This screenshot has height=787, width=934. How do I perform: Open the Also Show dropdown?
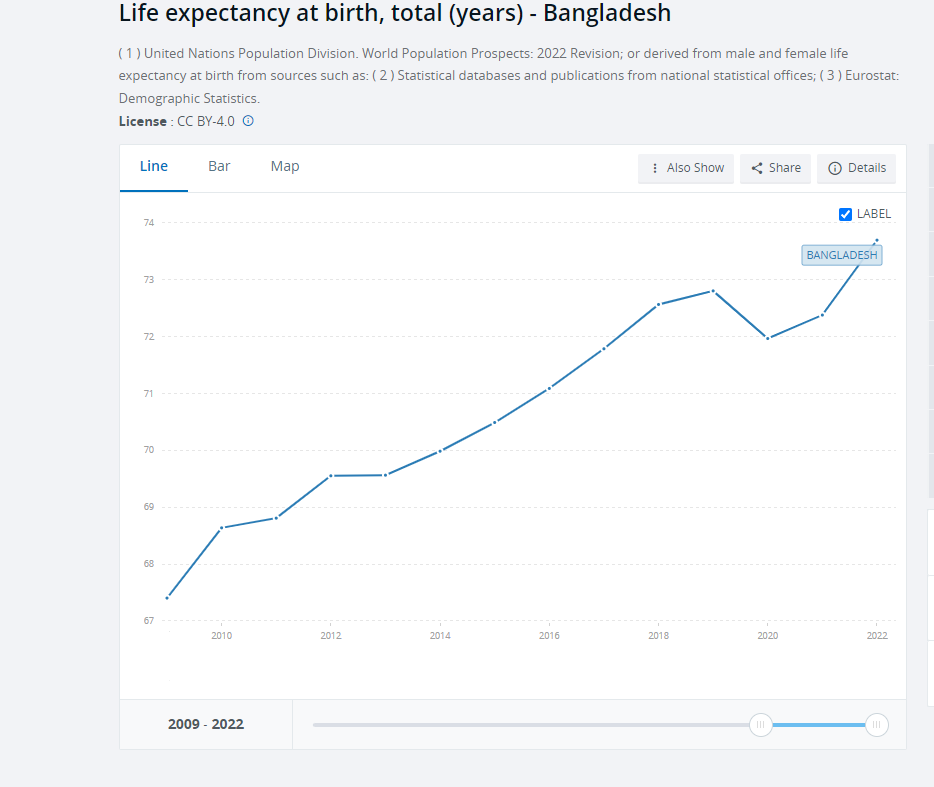(686, 168)
